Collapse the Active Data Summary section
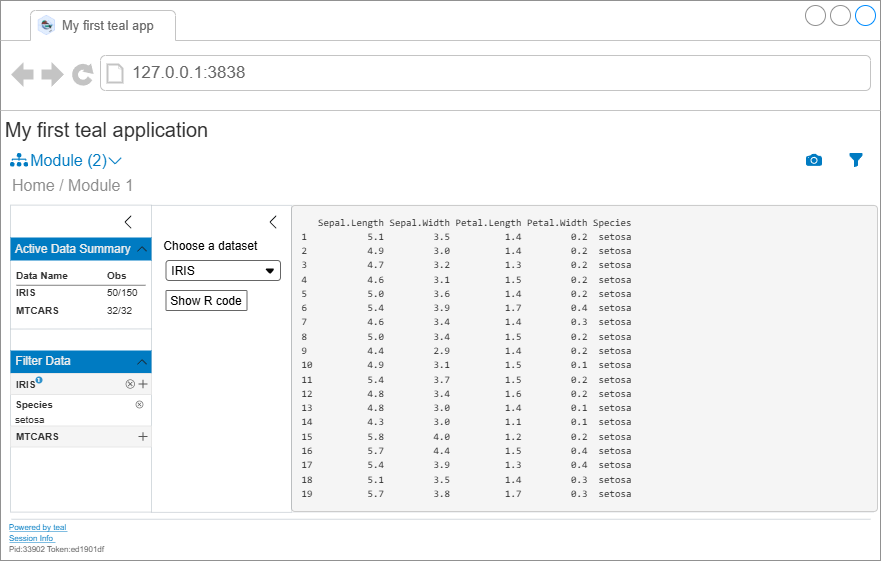This screenshot has height=562, width=882. (x=142, y=249)
